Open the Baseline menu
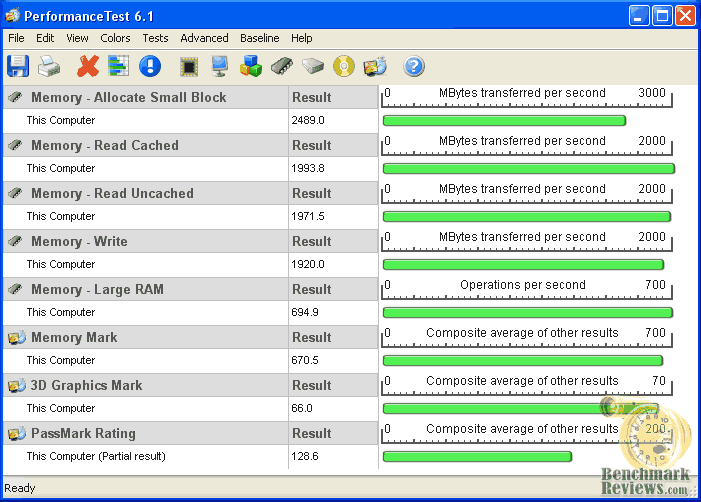The height and width of the screenshot is (502, 701). 259,38
